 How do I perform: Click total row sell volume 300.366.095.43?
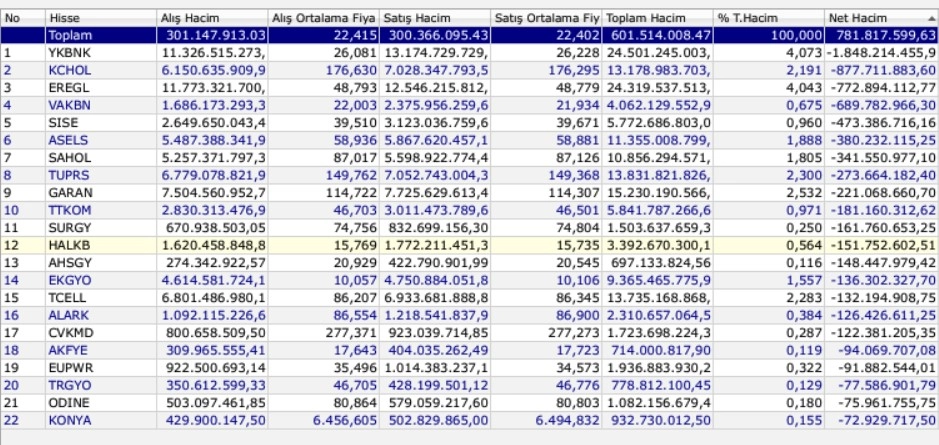pyautogui.click(x=437, y=35)
